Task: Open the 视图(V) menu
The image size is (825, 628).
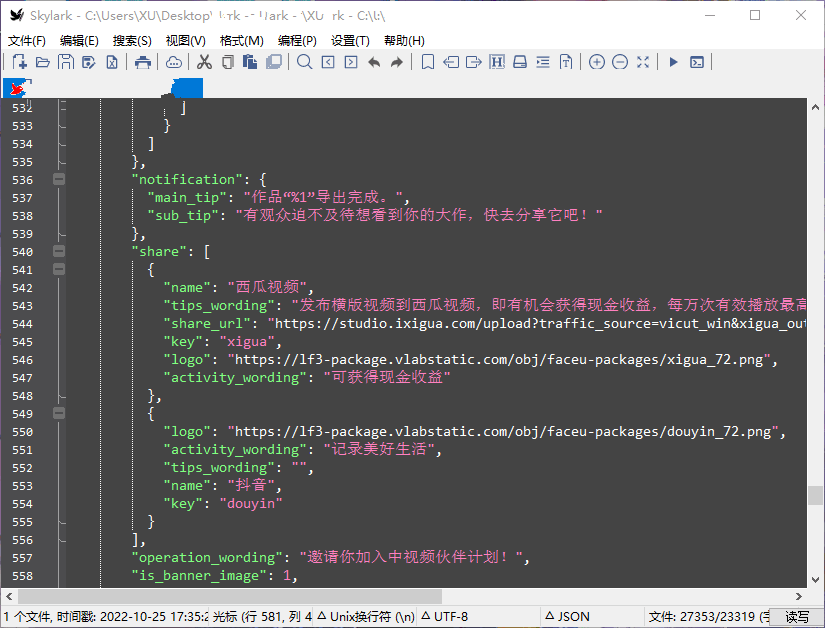Action: [185, 40]
